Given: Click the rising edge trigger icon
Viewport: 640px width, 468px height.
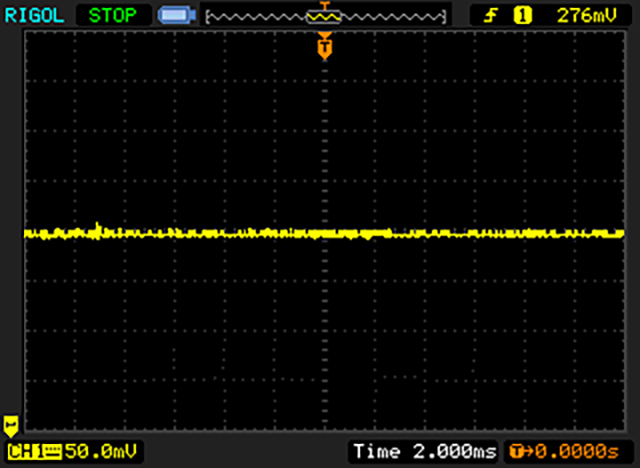Looking at the screenshot, I should [491, 16].
